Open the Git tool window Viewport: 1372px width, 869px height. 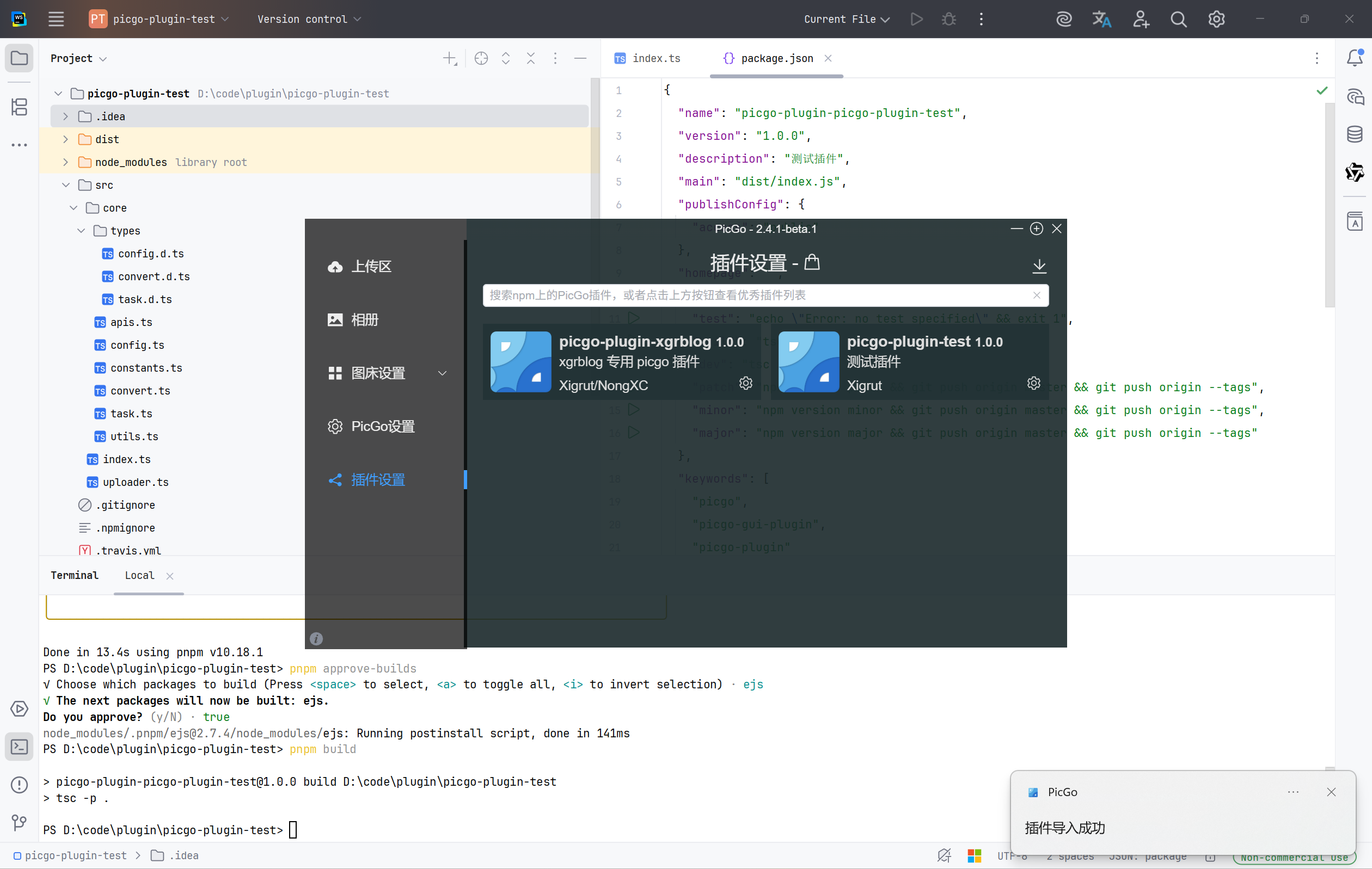click(20, 822)
